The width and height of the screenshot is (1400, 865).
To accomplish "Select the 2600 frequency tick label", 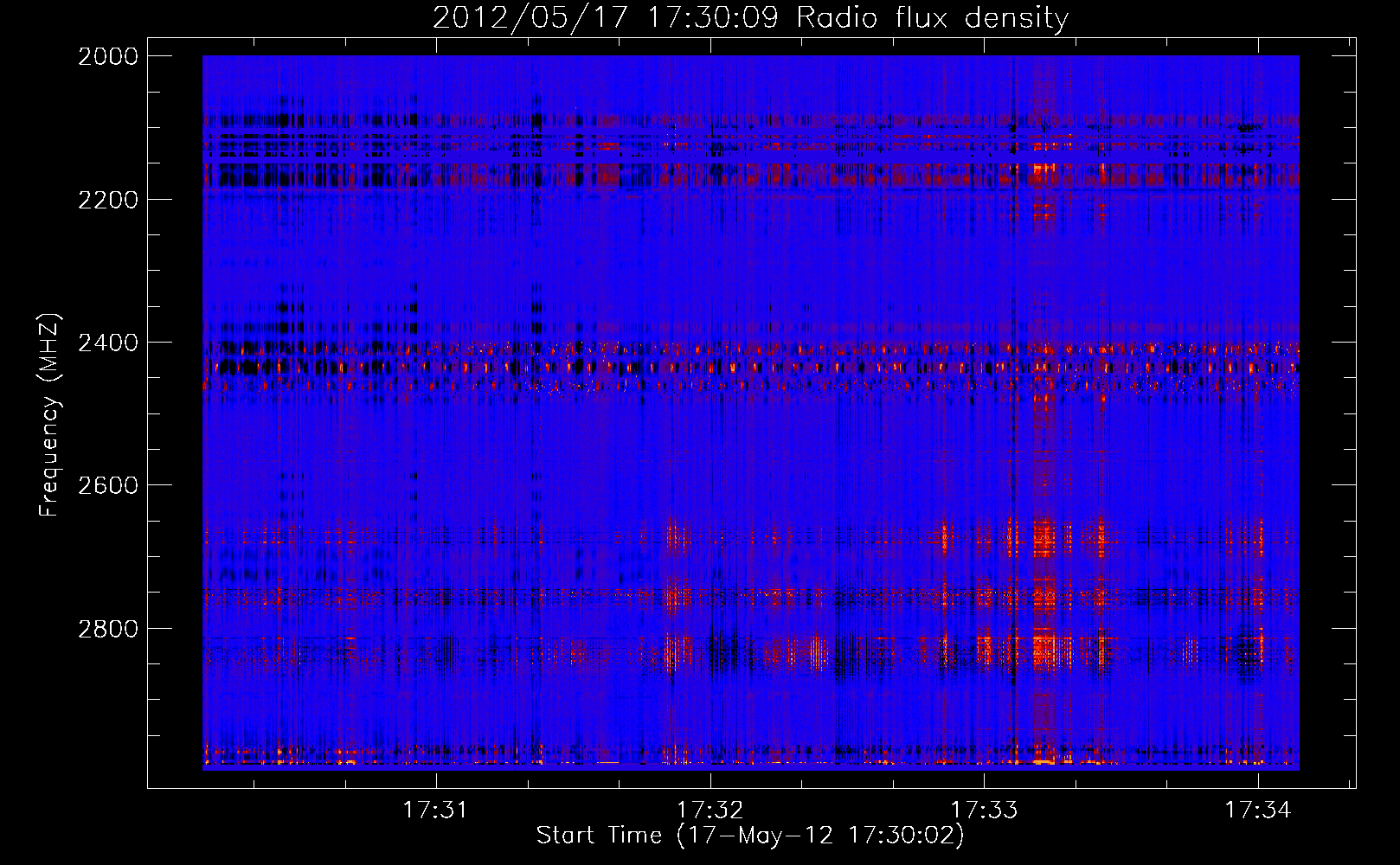I will [108, 485].
